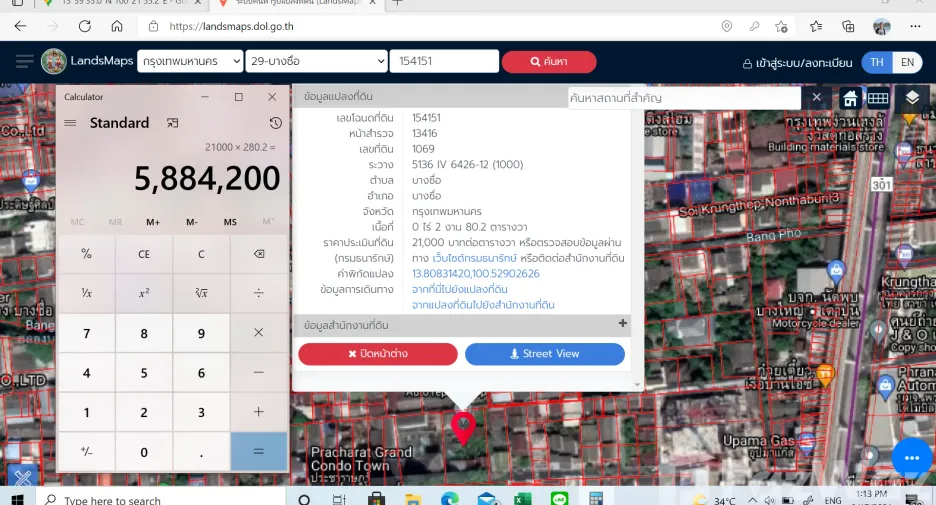Open the map layers icon
Image resolution: width=936 pixels, height=505 pixels.
click(x=912, y=98)
